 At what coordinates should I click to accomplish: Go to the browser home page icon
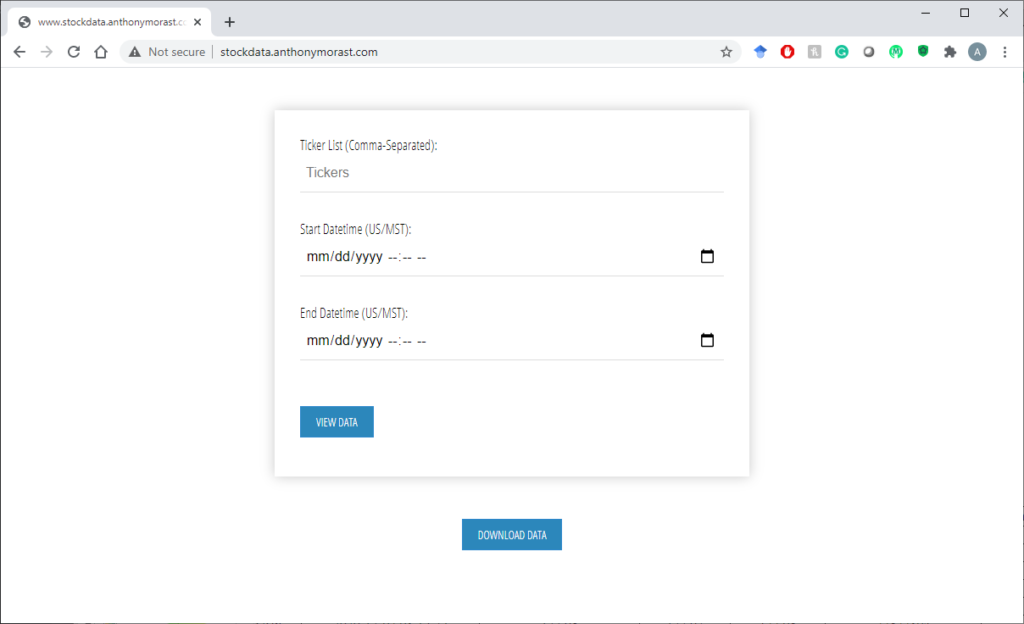click(101, 52)
